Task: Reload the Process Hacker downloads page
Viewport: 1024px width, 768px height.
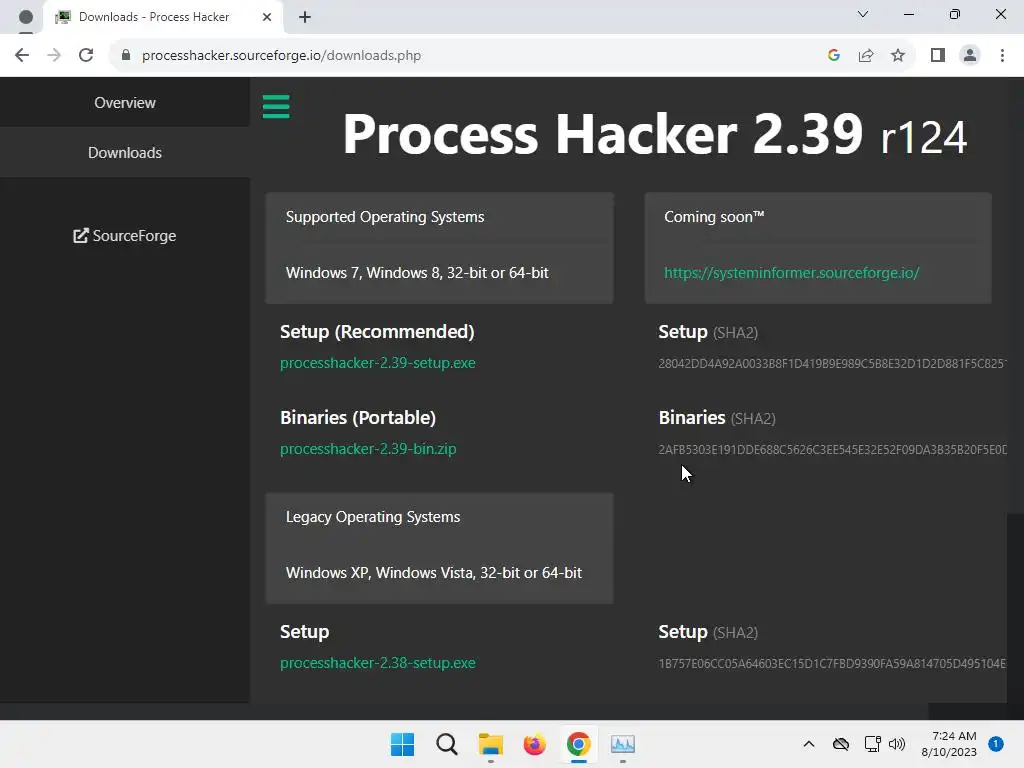Action: (86, 56)
